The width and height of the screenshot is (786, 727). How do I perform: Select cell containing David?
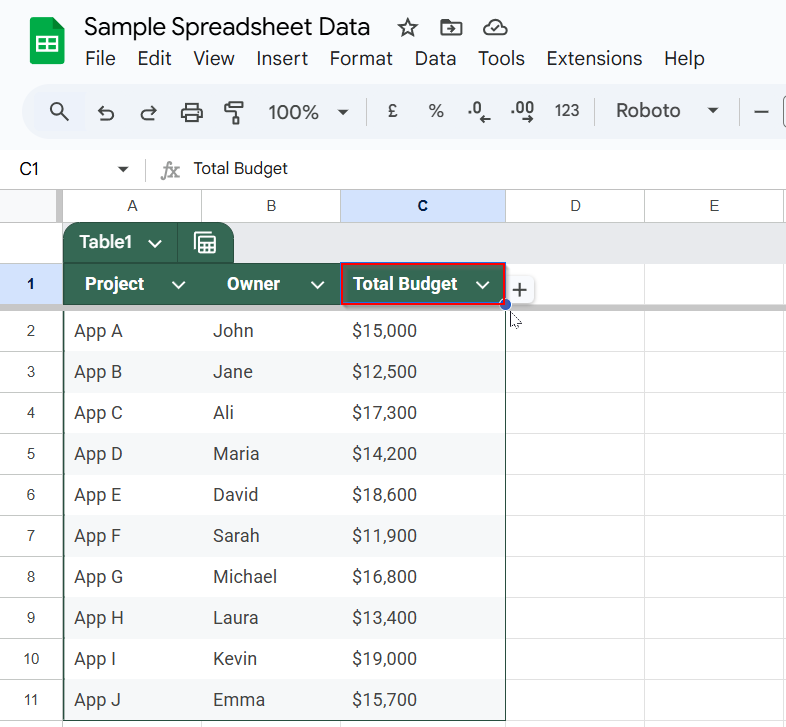[271, 495]
